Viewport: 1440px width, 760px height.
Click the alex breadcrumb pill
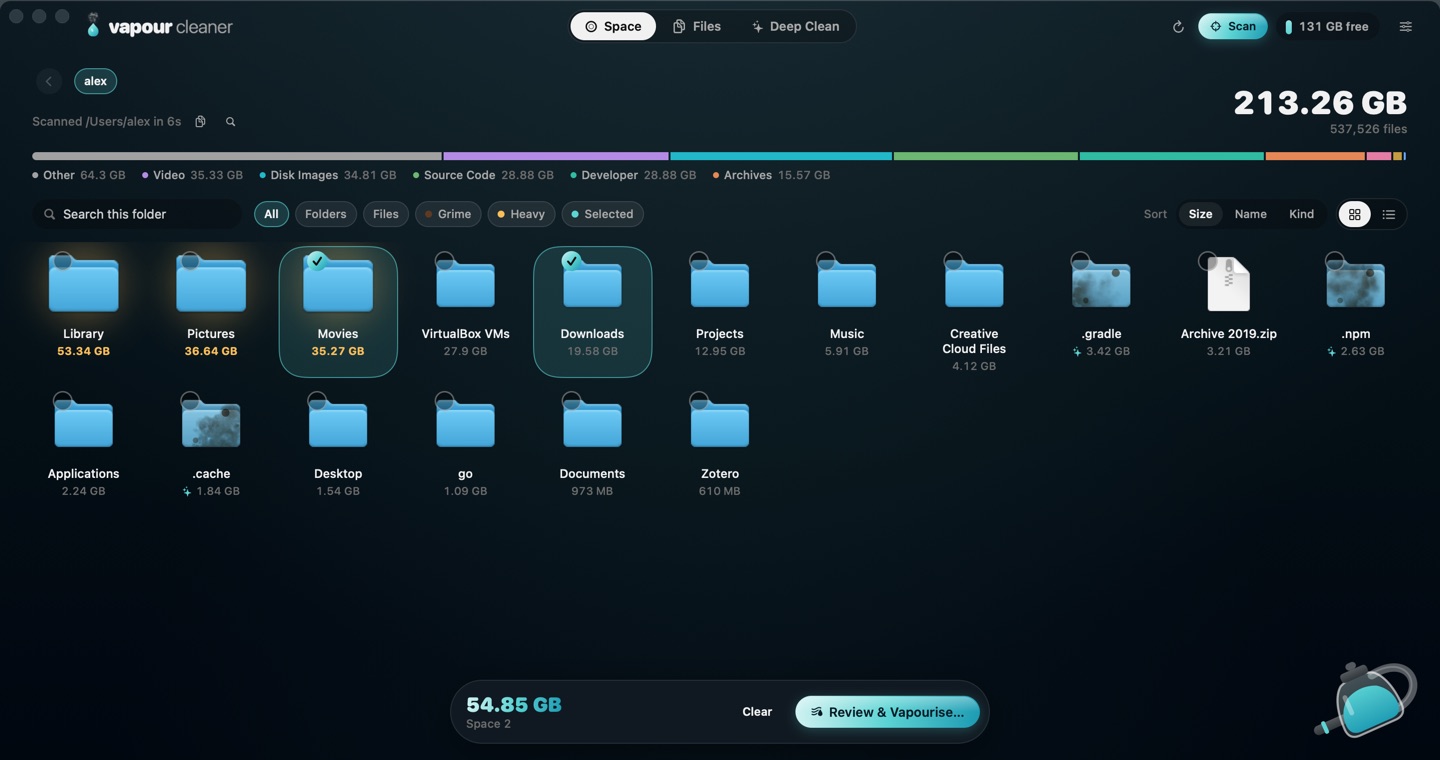pos(95,81)
